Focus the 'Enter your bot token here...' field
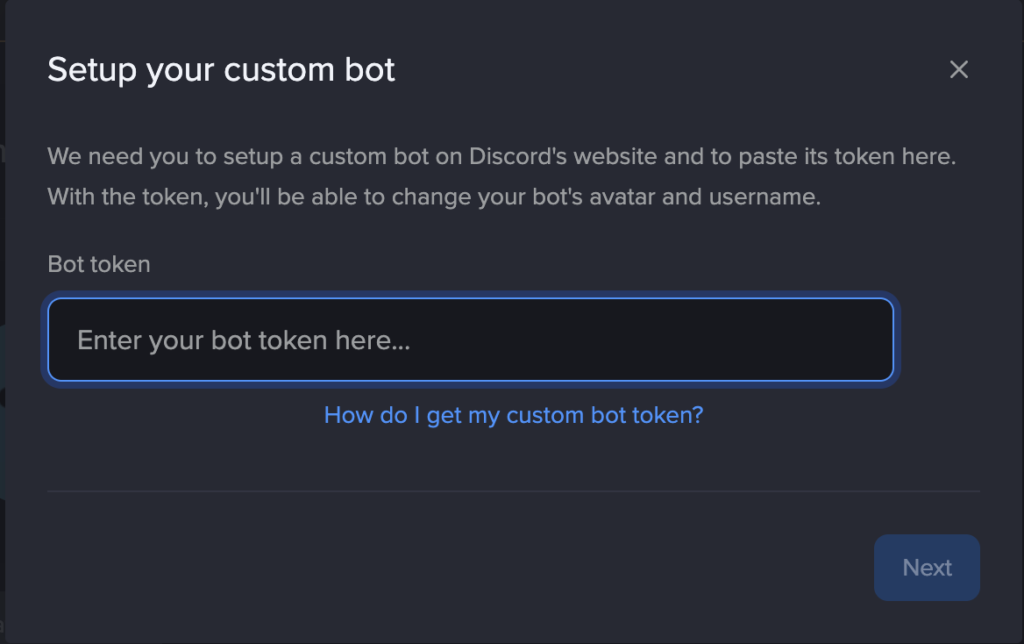 (470, 340)
